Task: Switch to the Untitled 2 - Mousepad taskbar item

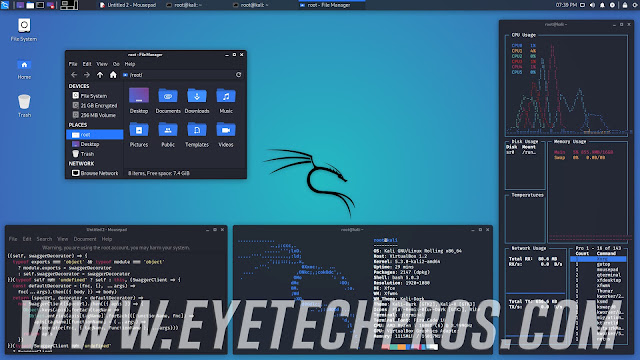Action: (128, 5)
